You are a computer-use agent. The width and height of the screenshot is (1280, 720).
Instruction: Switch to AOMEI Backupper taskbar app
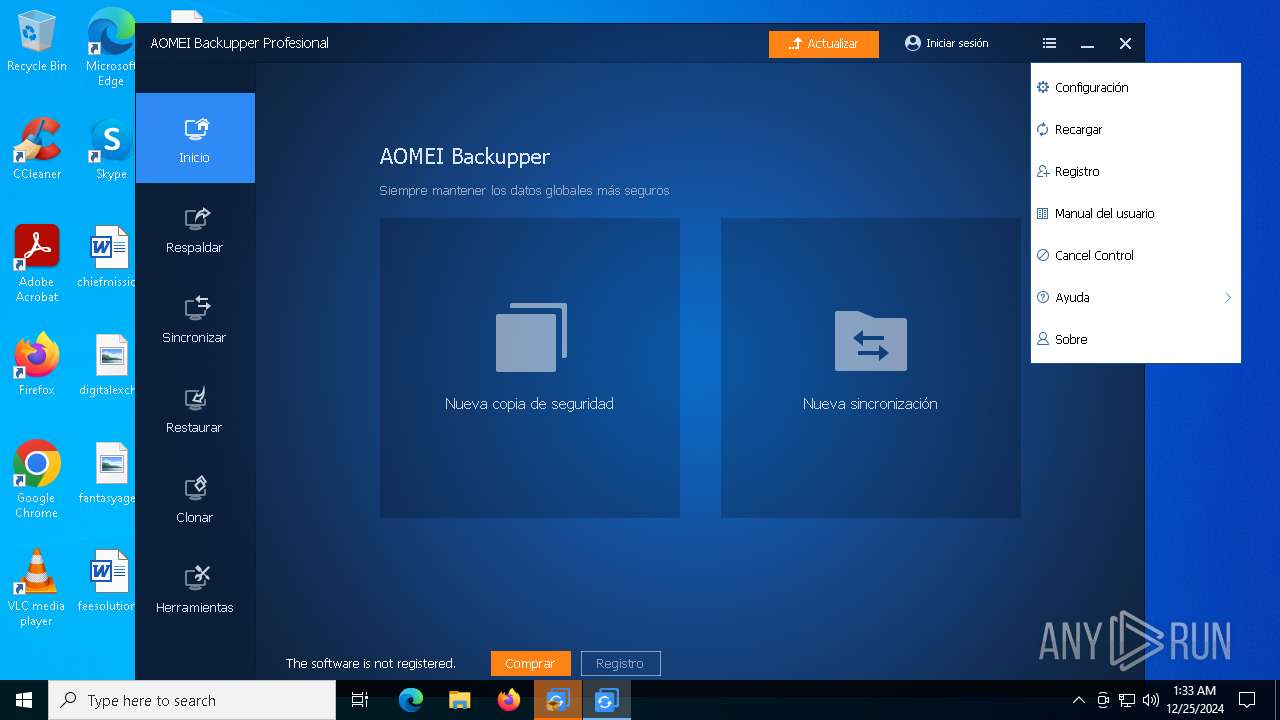607,700
